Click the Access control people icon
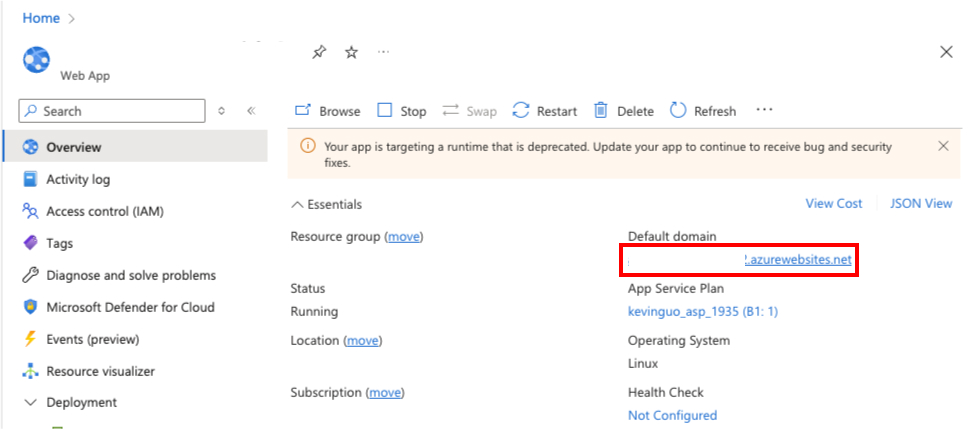This screenshot has width=978, height=429. 30,211
